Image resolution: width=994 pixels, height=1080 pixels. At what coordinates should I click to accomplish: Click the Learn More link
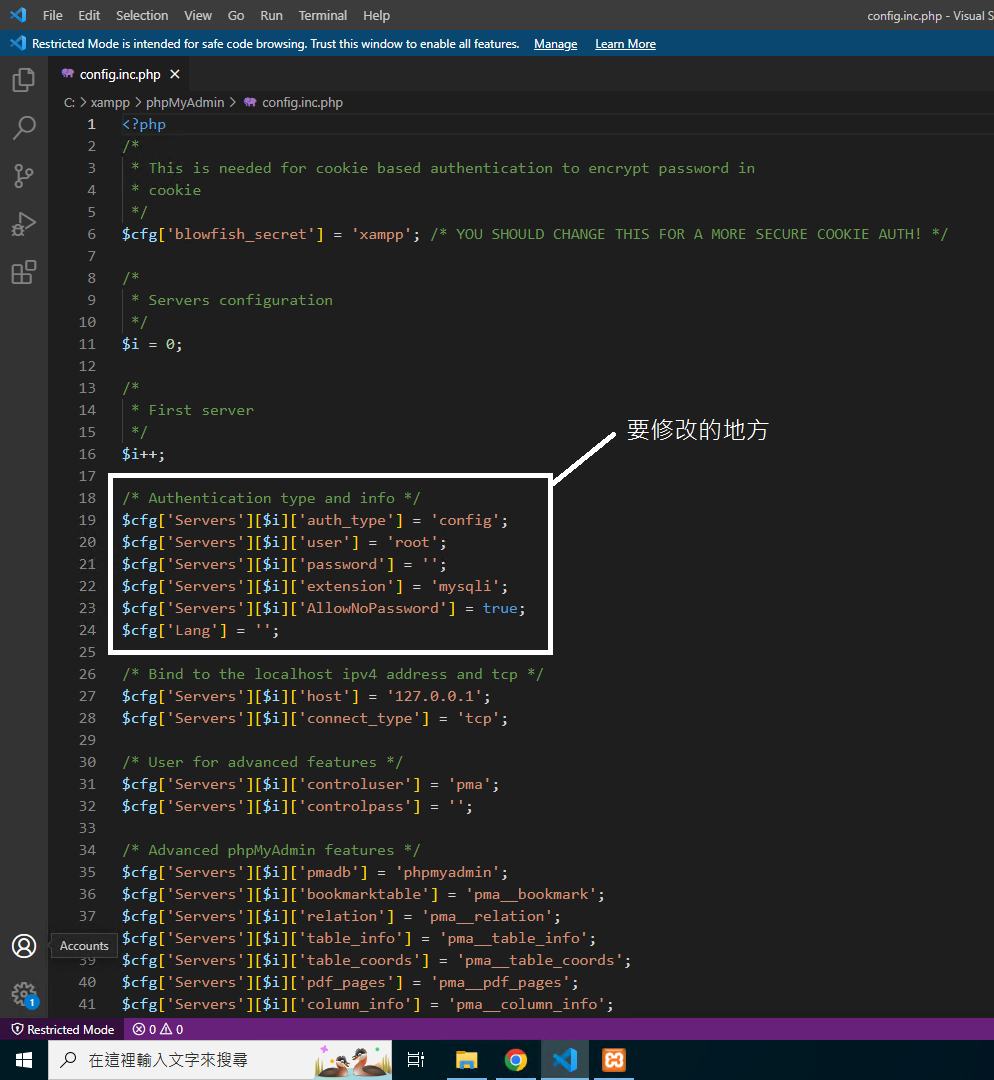(x=625, y=44)
